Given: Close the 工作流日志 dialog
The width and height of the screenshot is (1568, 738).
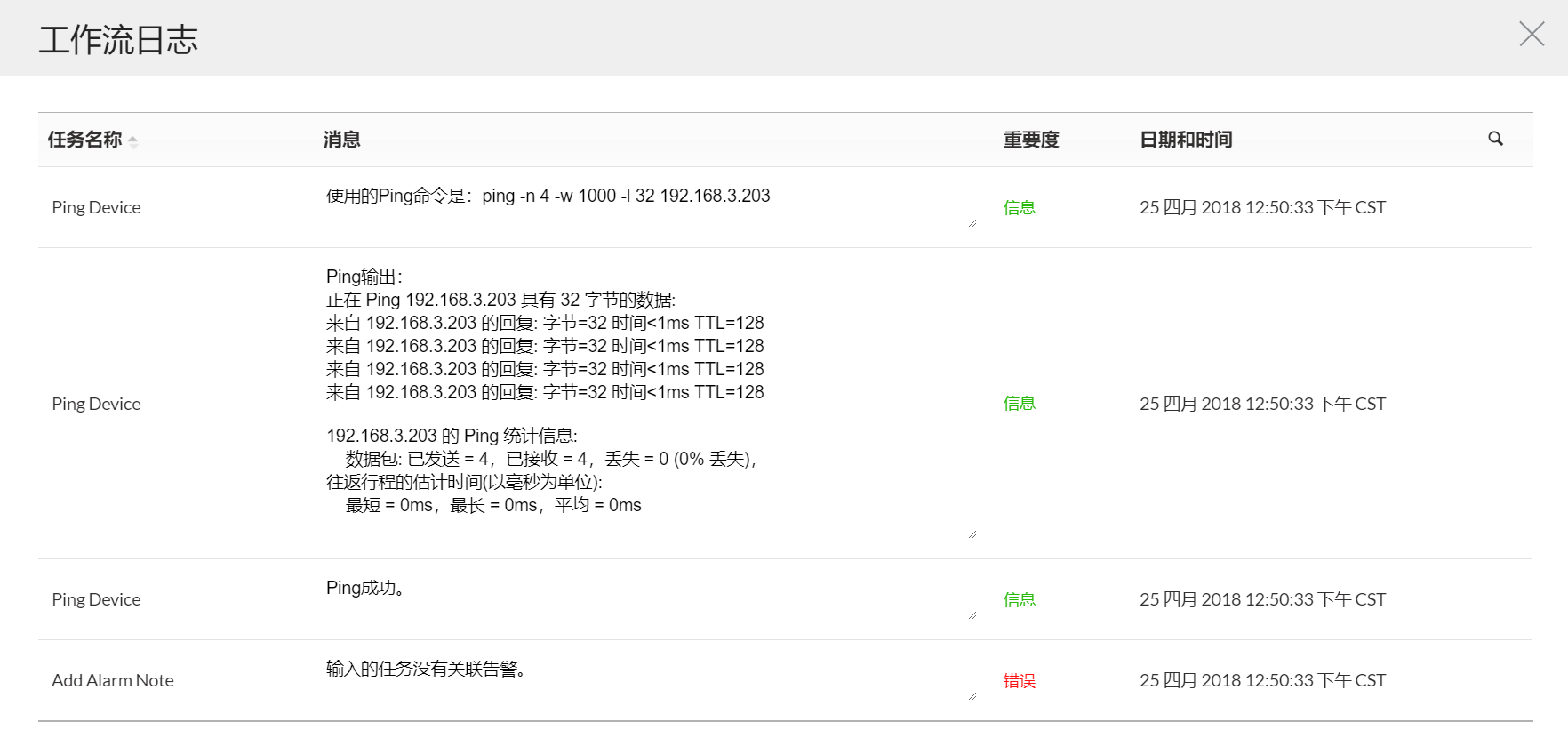Looking at the screenshot, I should (x=1532, y=35).
